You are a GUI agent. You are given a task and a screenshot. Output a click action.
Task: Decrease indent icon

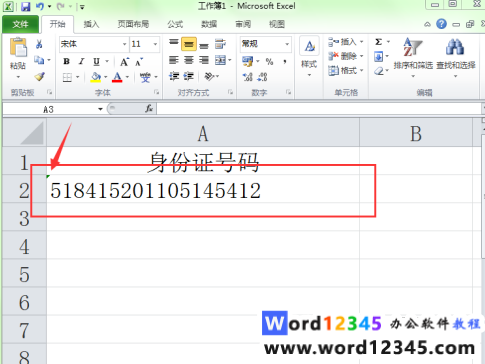coord(174,77)
